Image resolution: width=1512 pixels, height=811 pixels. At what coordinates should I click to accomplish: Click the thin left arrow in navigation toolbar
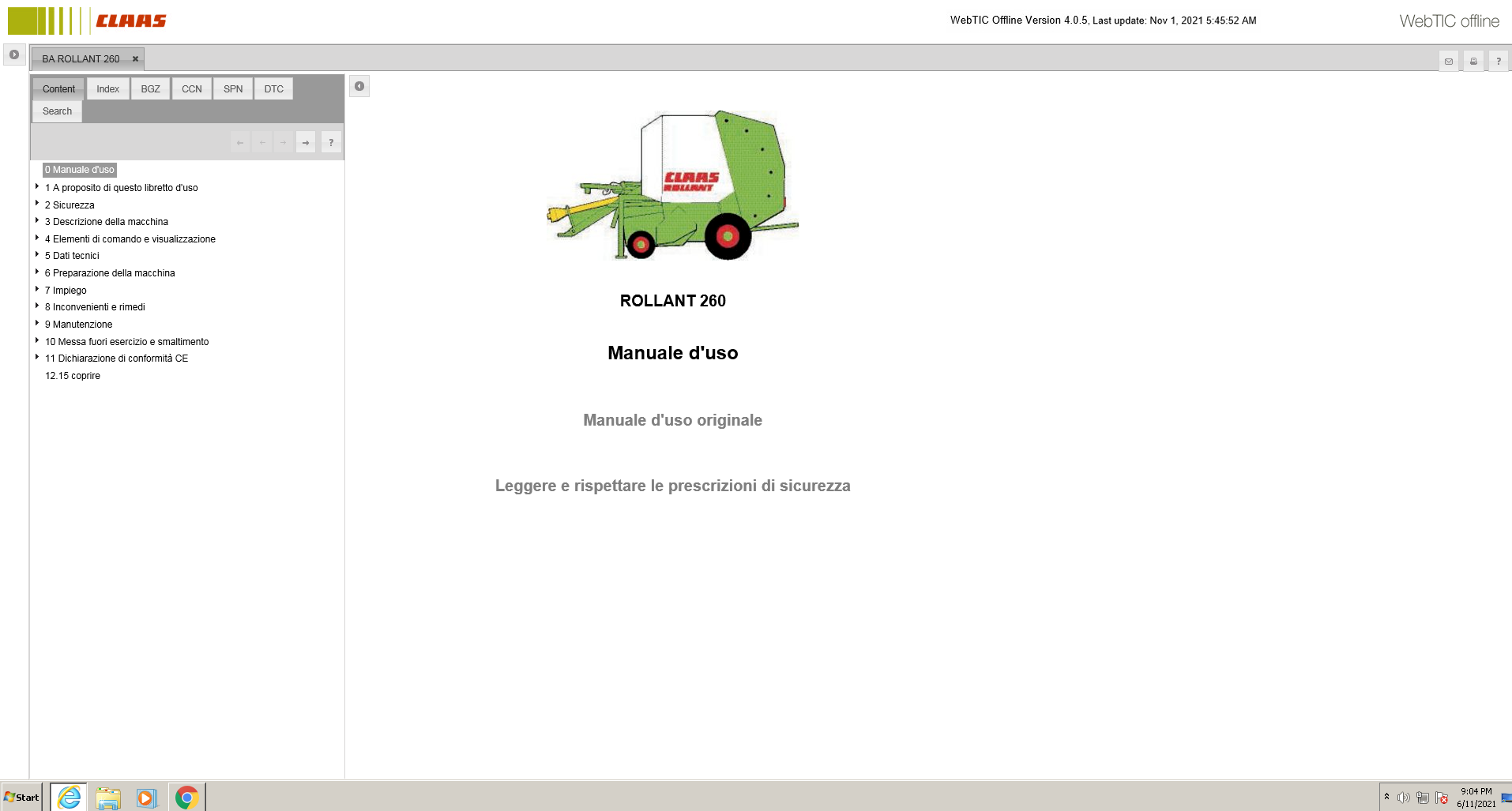click(x=262, y=142)
